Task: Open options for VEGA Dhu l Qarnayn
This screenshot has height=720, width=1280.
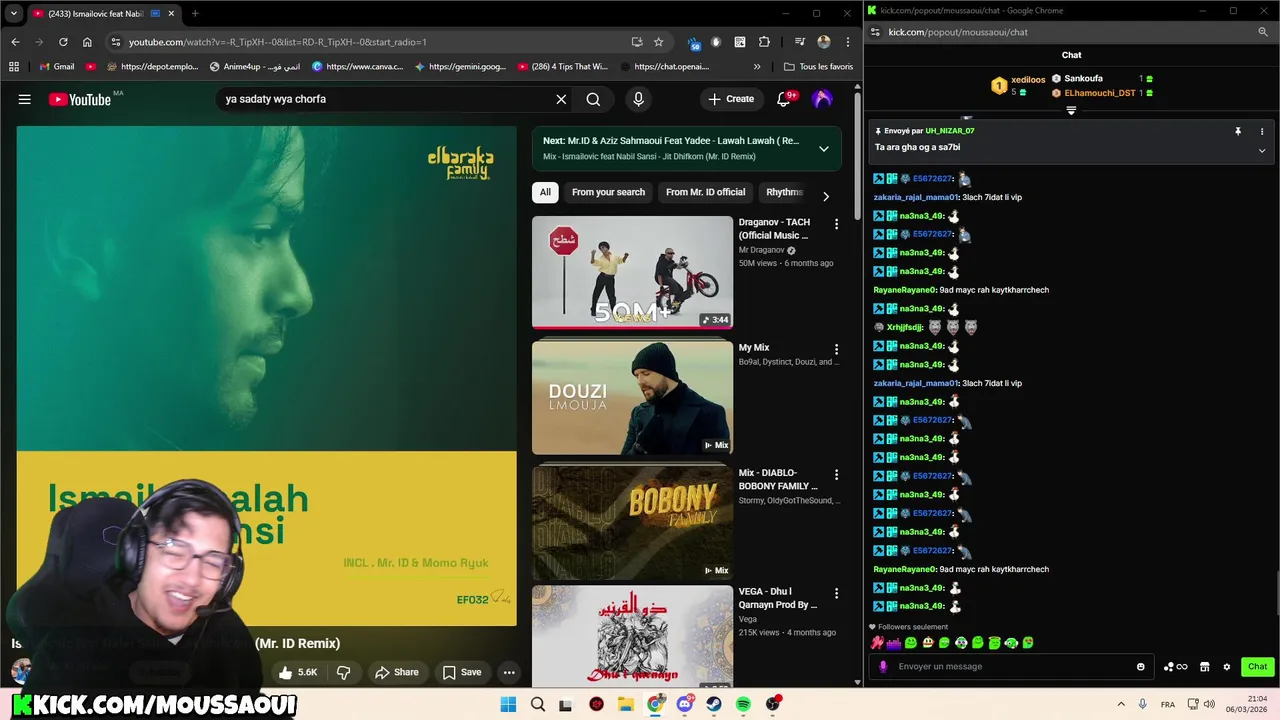Action: coord(836,593)
